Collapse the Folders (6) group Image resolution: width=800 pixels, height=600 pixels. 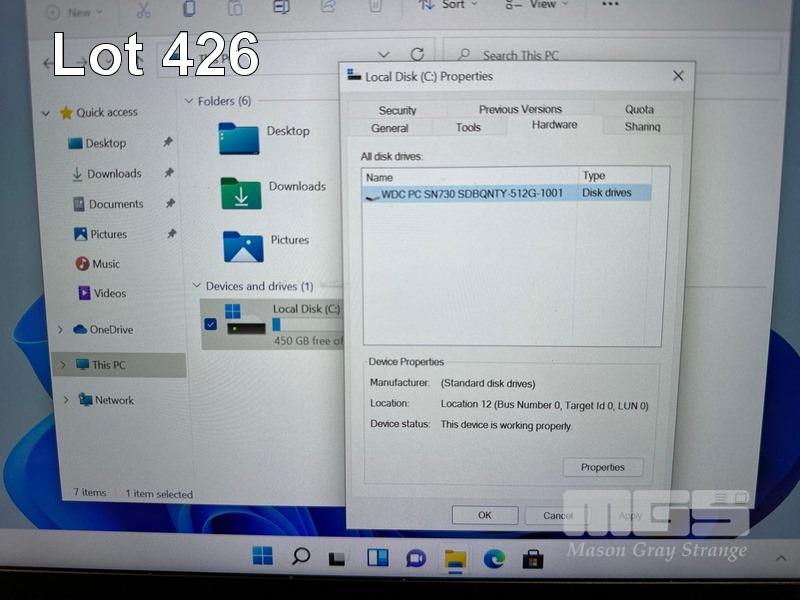[188, 102]
